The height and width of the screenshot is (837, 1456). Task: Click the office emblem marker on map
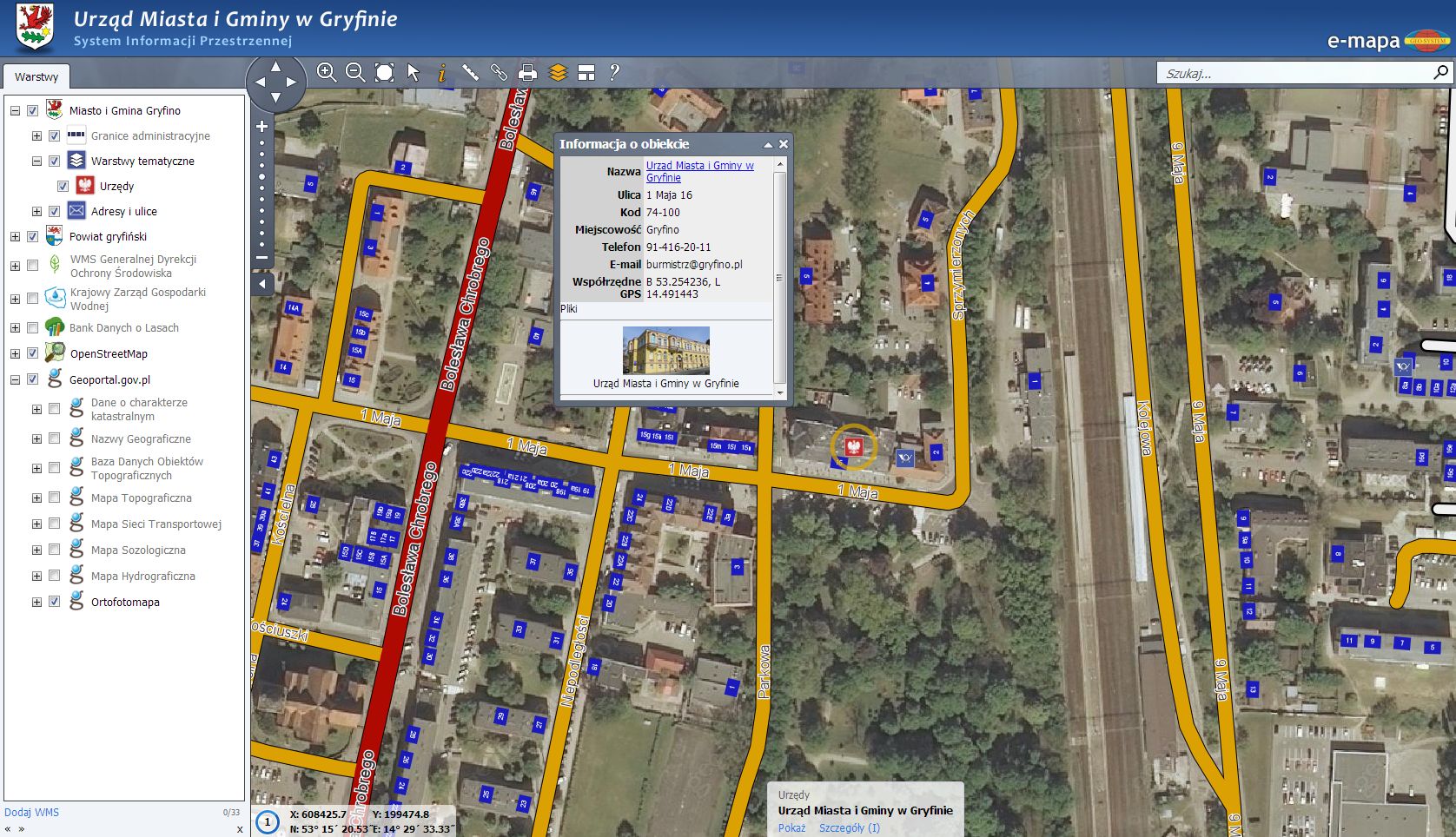(x=853, y=446)
